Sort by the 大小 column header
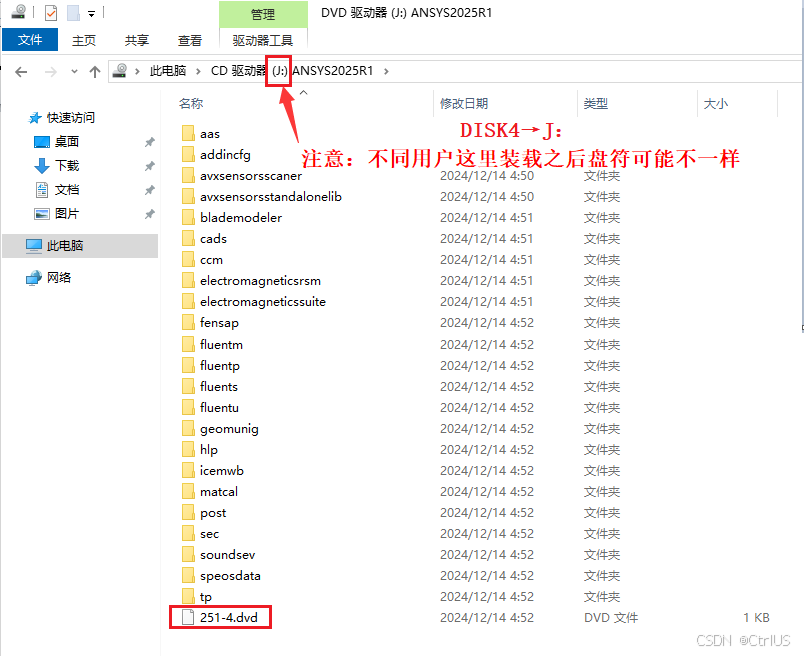The width and height of the screenshot is (804, 656). (716, 104)
